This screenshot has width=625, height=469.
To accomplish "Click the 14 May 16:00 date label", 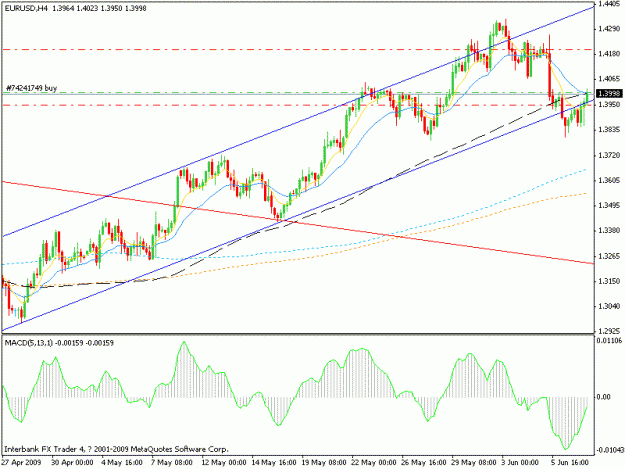I will 273,463.
